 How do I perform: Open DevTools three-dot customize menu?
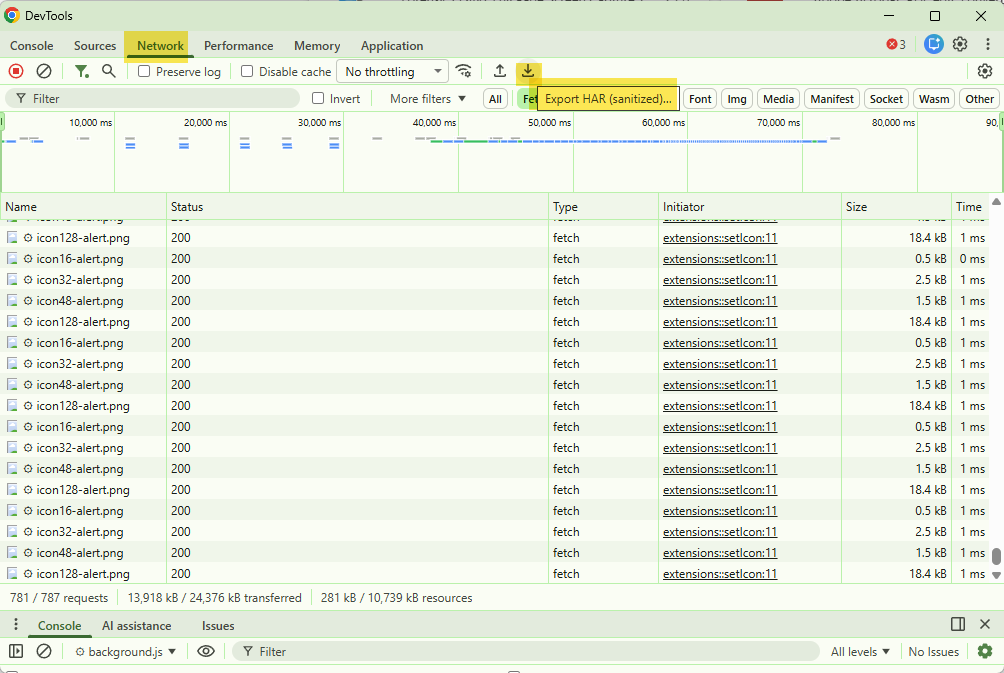(988, 44)
